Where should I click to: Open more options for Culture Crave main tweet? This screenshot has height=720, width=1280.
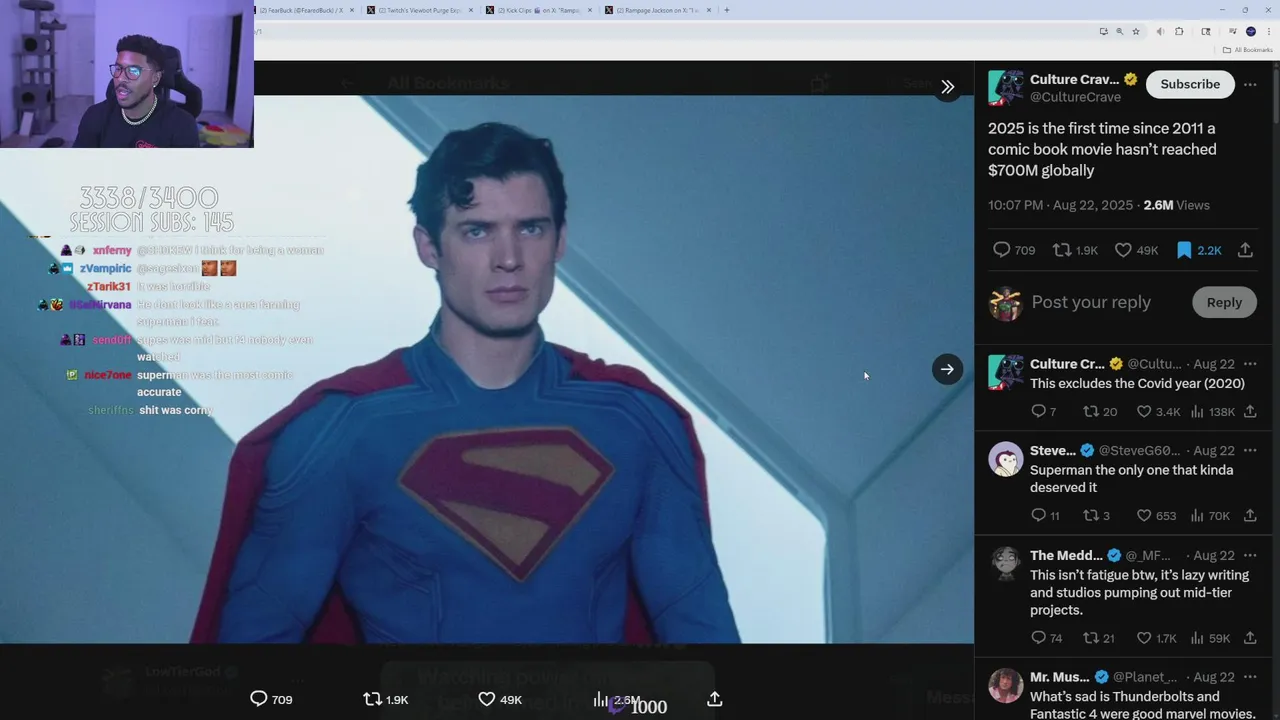(1250, 84)
